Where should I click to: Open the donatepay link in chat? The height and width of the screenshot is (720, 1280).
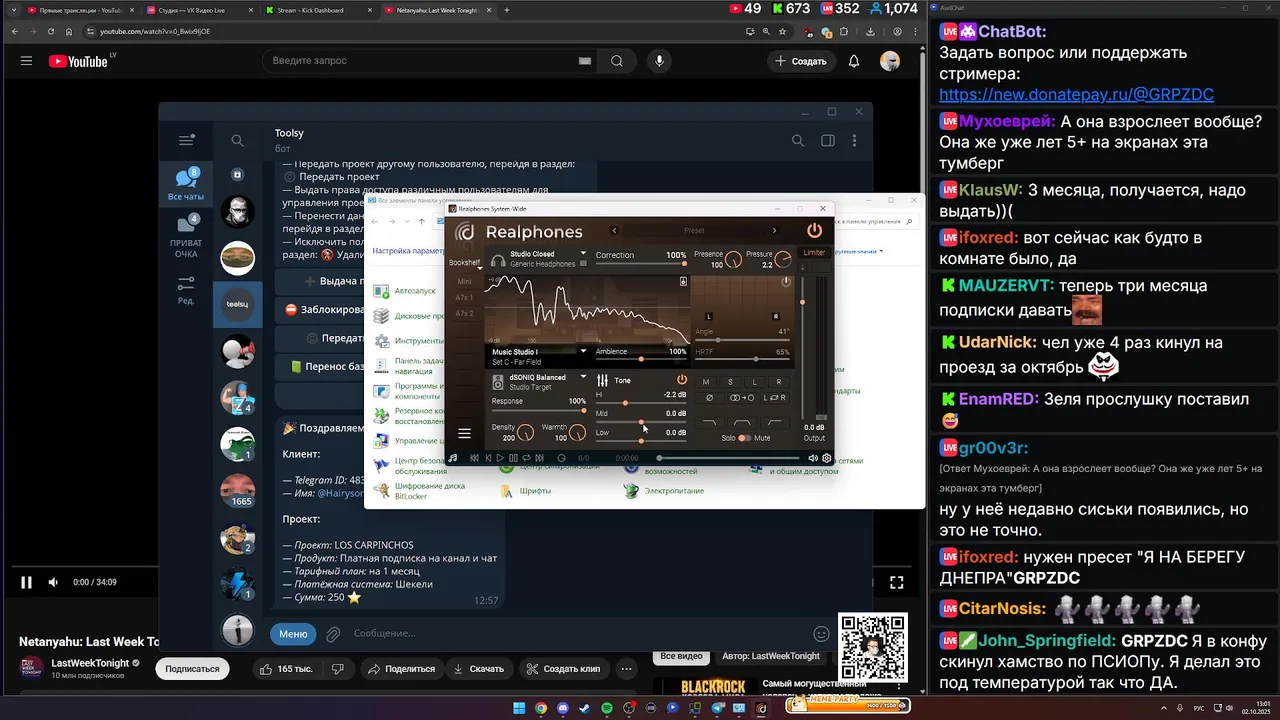click(1076, 95)
